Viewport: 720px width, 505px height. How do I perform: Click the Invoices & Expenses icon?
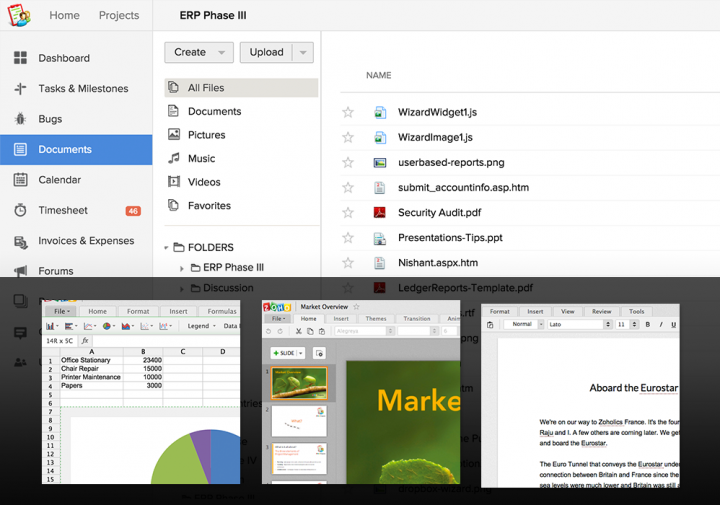20,241
